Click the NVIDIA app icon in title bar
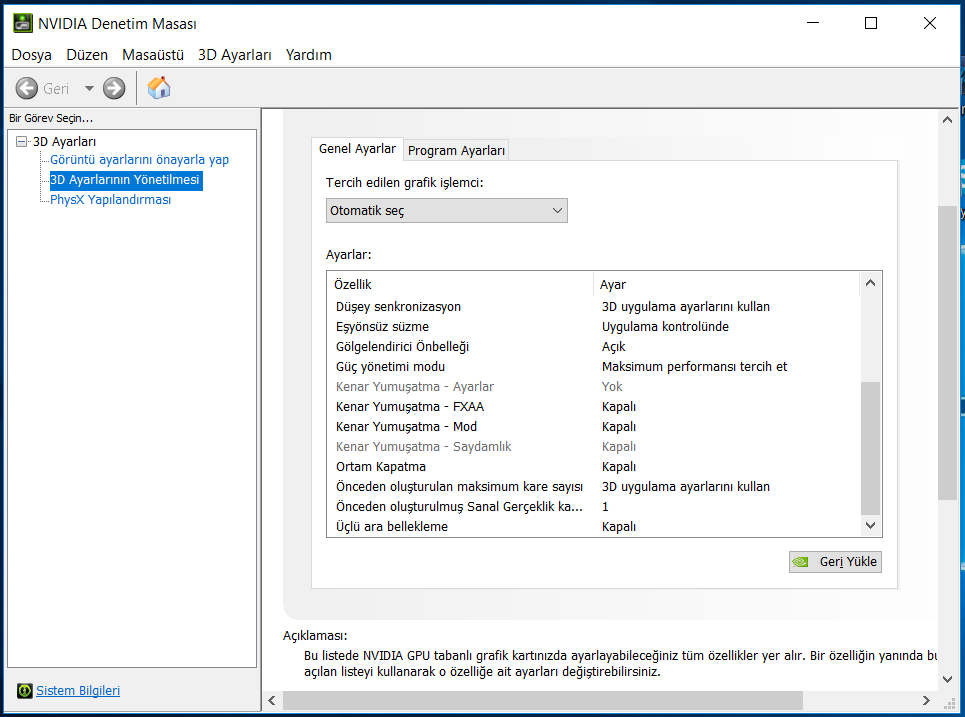Screen dimensions: 965x717 23,23
